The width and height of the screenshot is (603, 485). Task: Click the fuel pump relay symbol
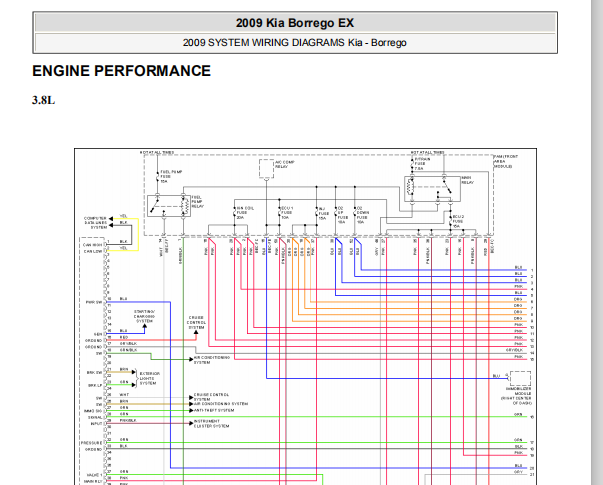[169, 206]
